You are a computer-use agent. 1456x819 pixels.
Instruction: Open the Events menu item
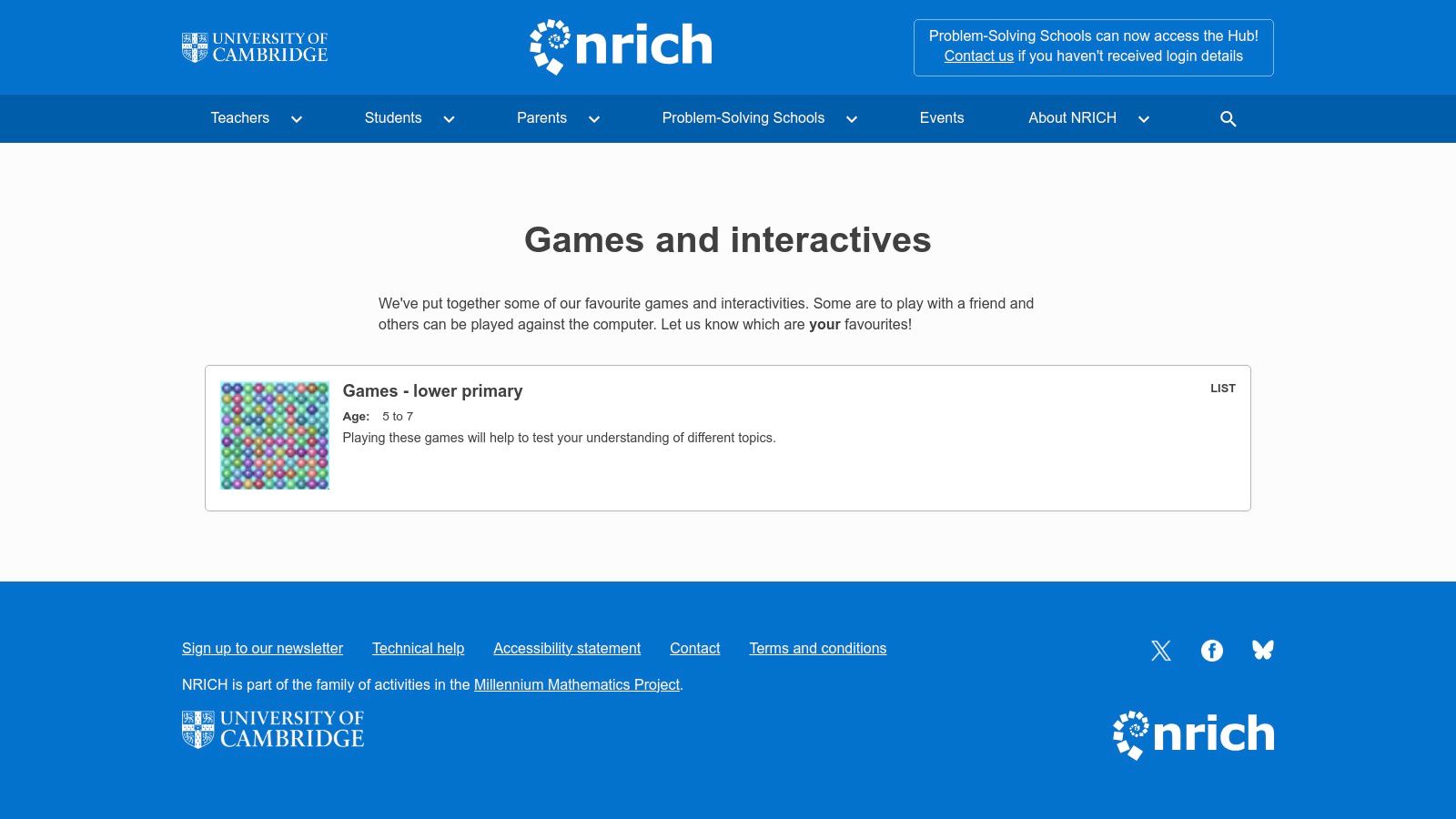(941, 118)
